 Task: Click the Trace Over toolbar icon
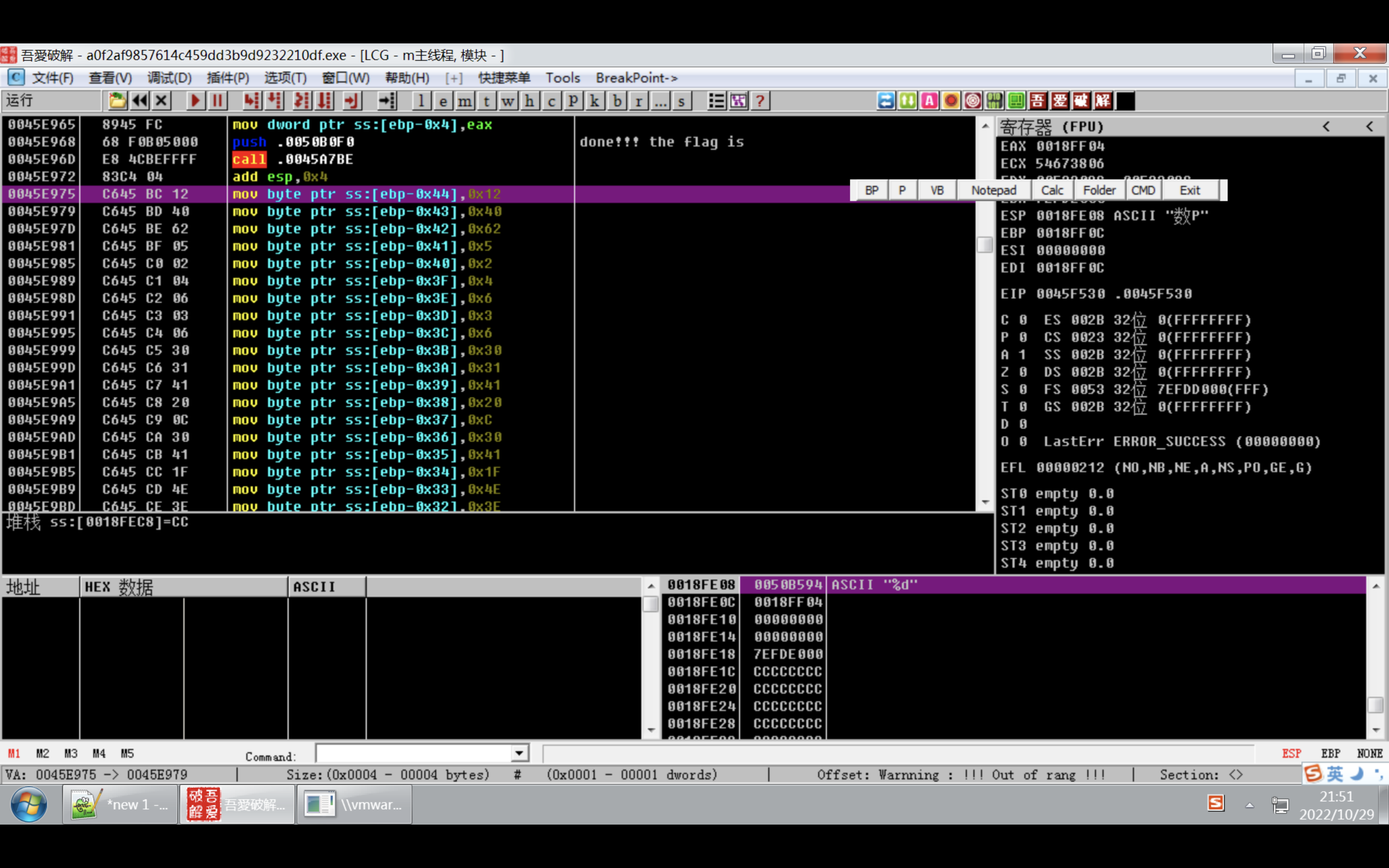pos(325,101)
